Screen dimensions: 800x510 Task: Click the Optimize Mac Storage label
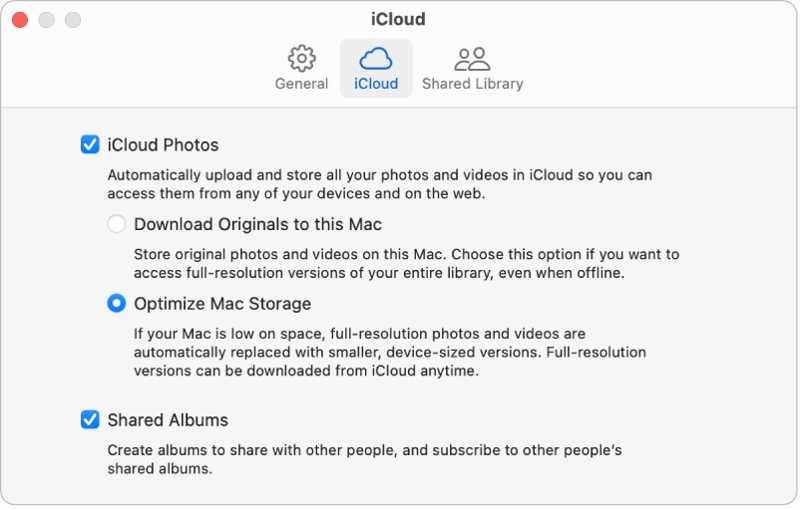pos(223,304)
